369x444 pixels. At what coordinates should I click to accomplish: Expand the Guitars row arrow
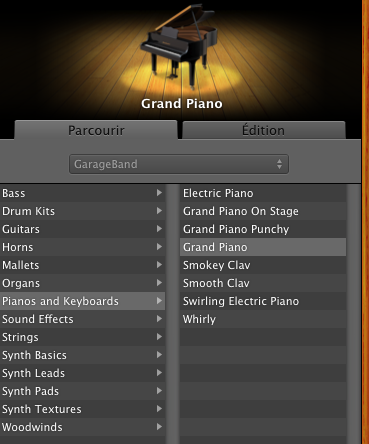pos(159,229)
